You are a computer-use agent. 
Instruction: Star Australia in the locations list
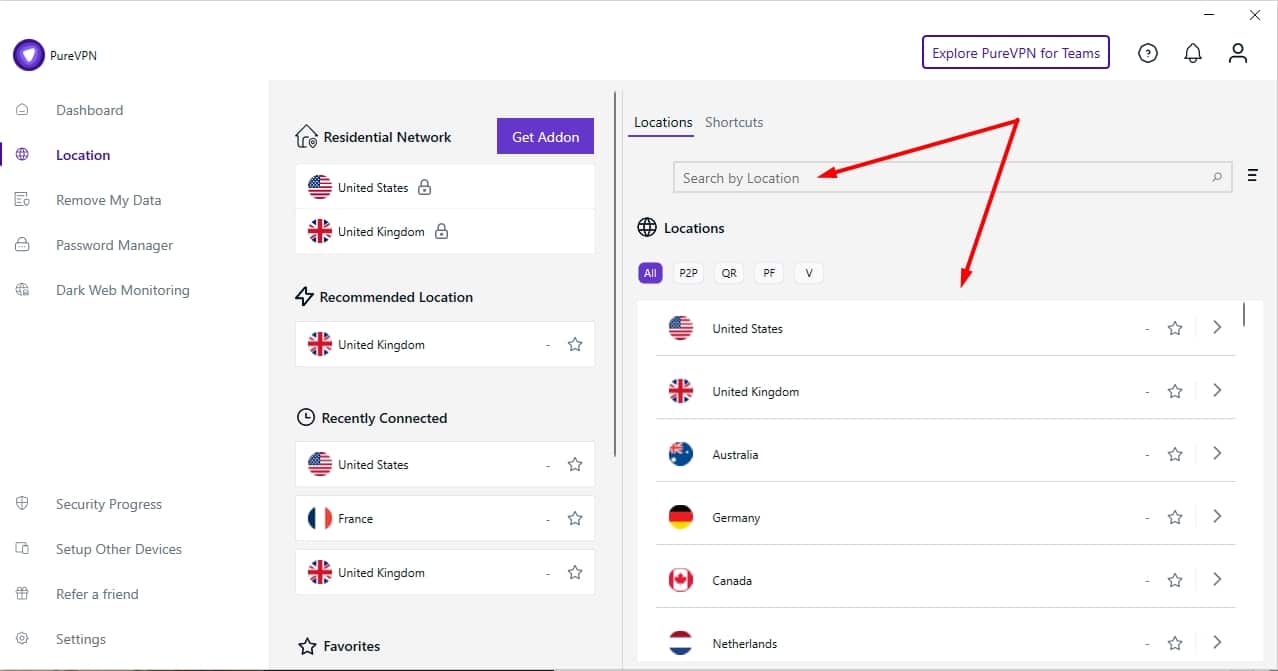point(1175,454)
